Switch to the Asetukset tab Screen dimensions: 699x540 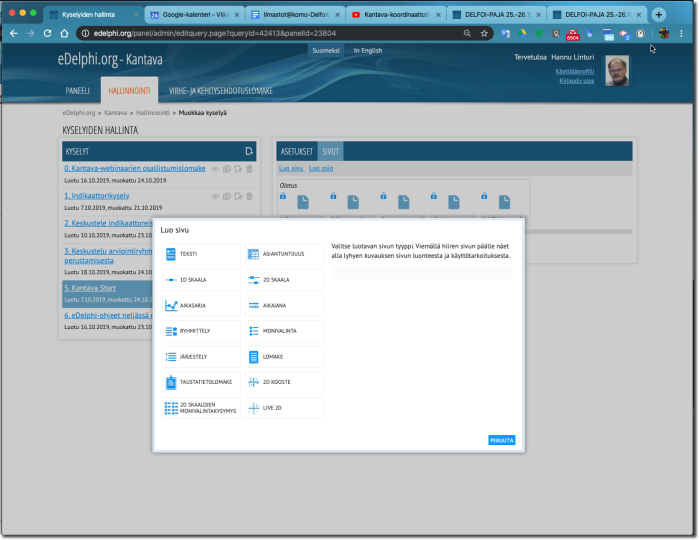point(296,151)
